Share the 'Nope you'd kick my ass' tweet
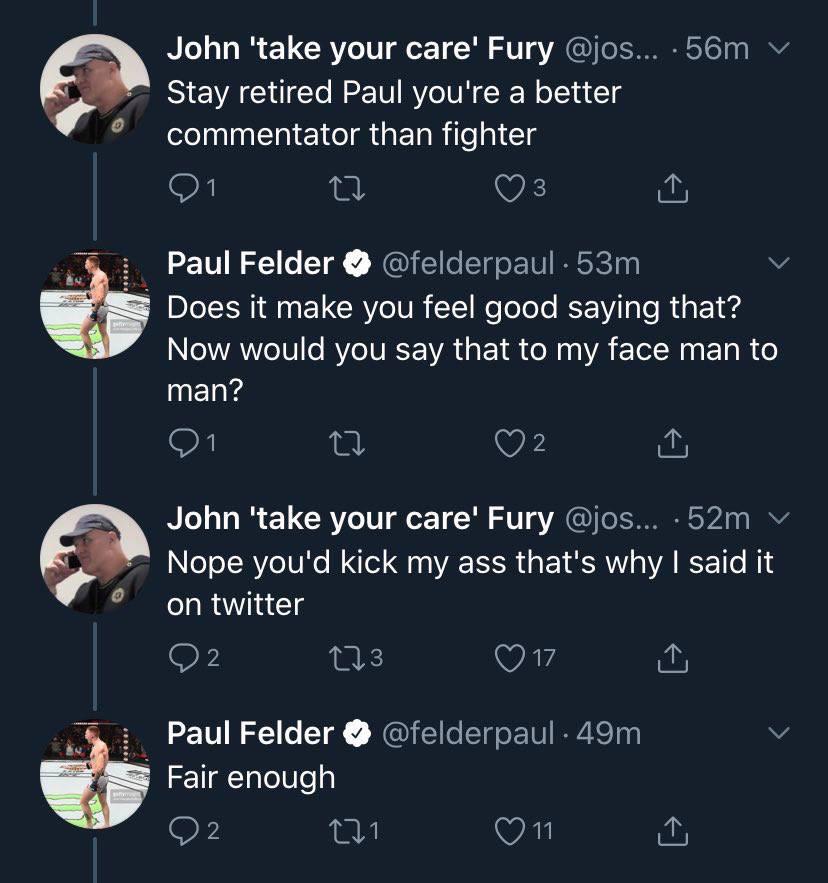 click(673, 658)
